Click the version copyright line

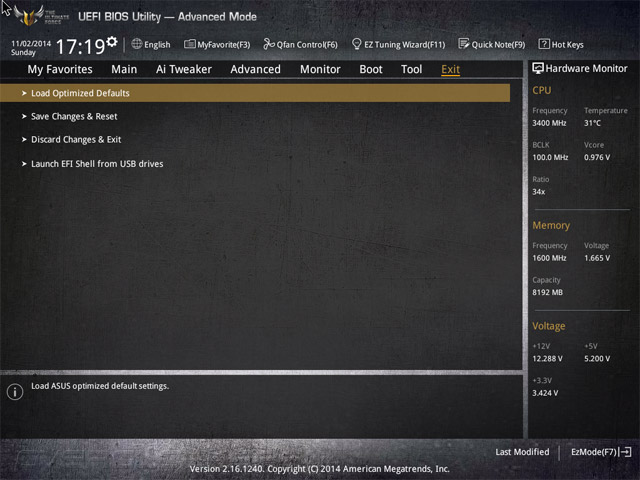pos(320,469)
